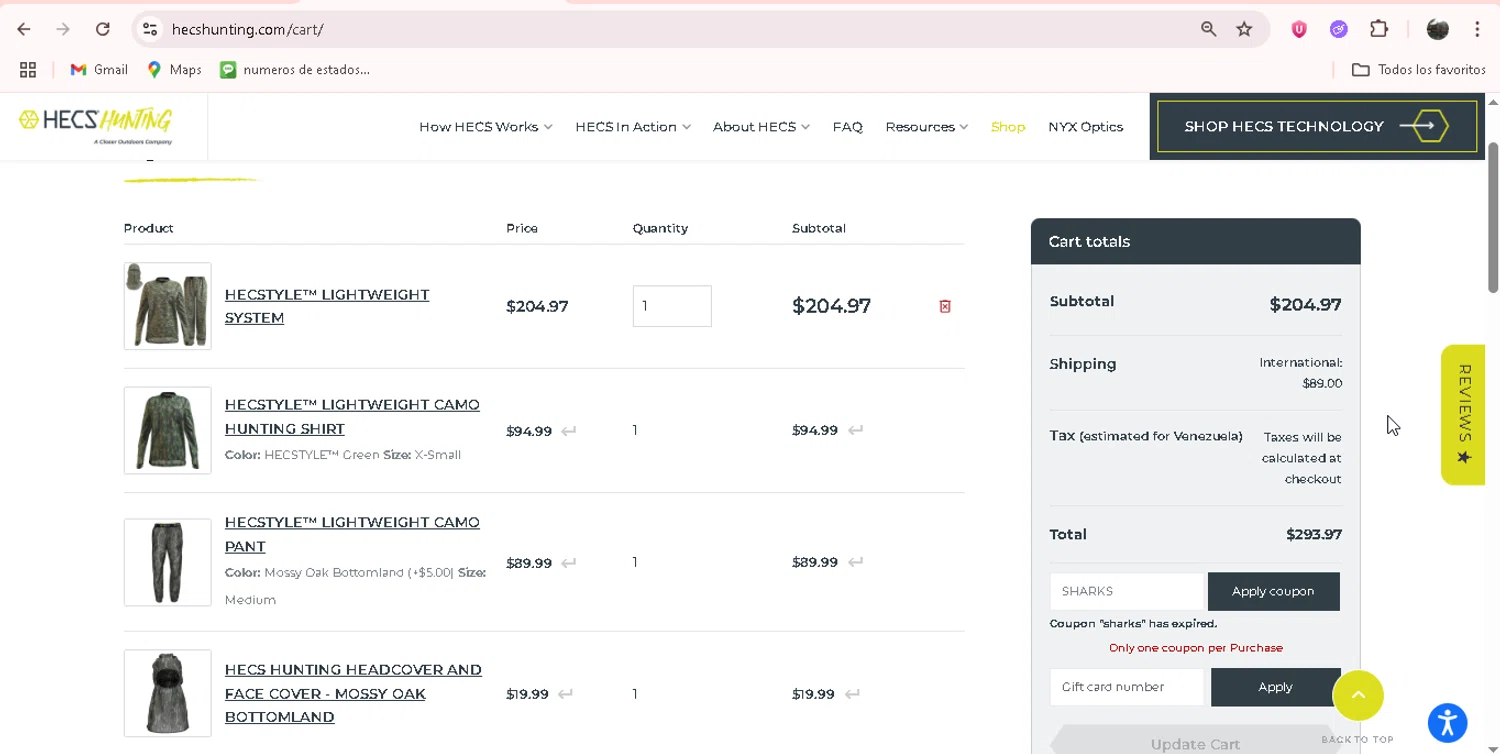Open the Extensions puzzle icon
The height and width of the screenshot is (754, 1500).
1379,29
